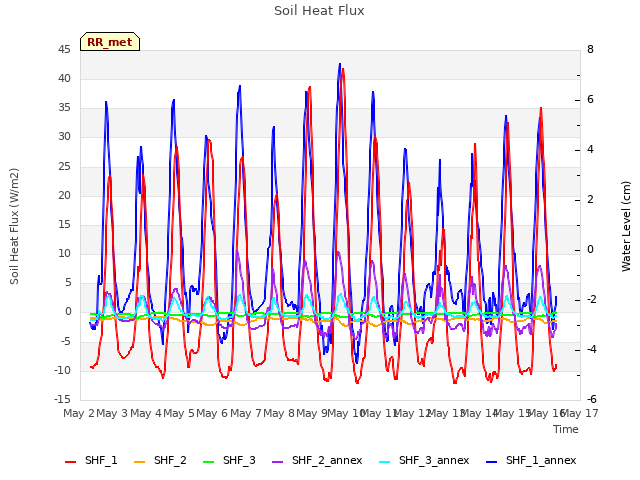Click the -6 right y-axis tick label
Viewport: 640px width, 480px height.
click(x=592, y=399)
